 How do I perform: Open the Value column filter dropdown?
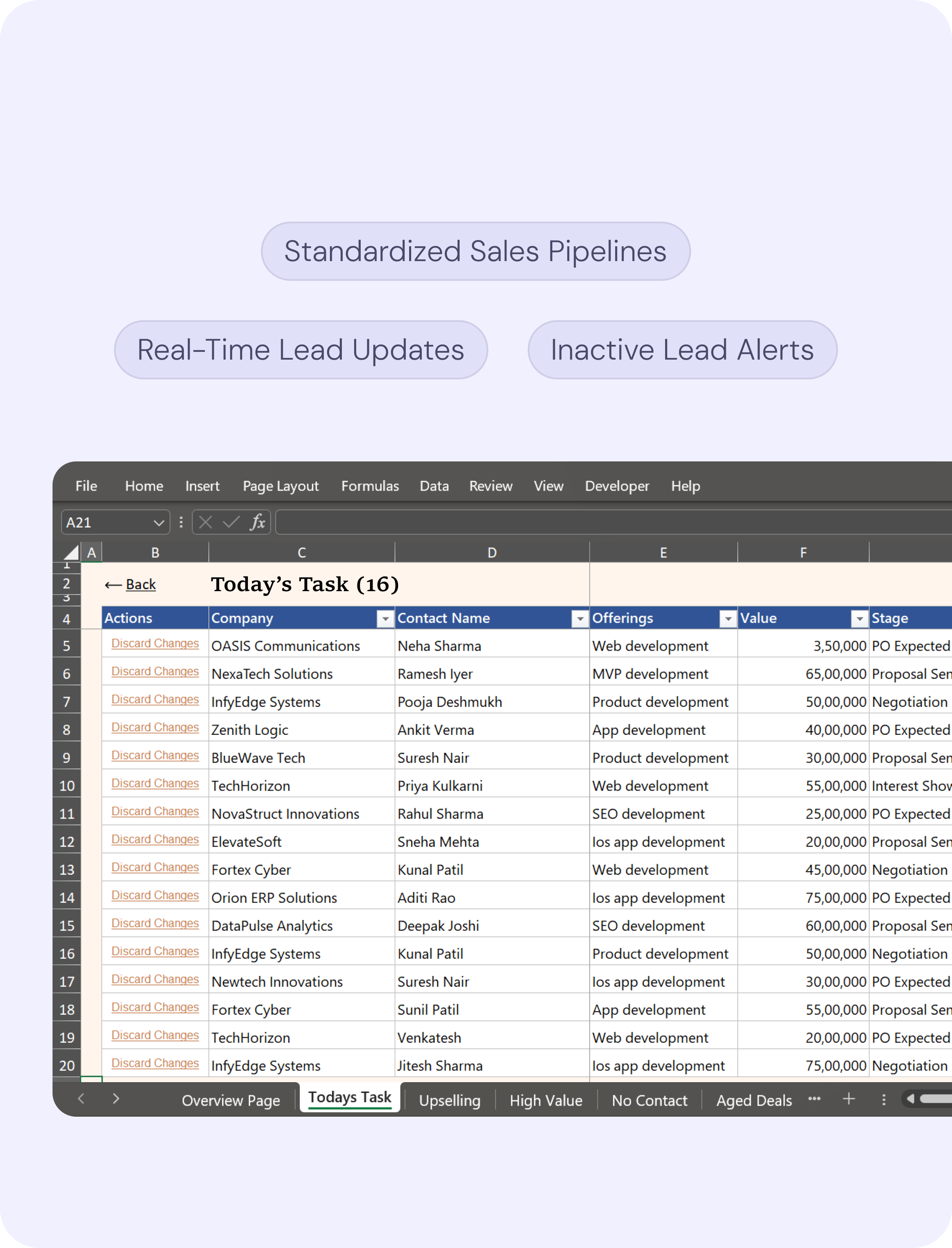tap(860, 619)
